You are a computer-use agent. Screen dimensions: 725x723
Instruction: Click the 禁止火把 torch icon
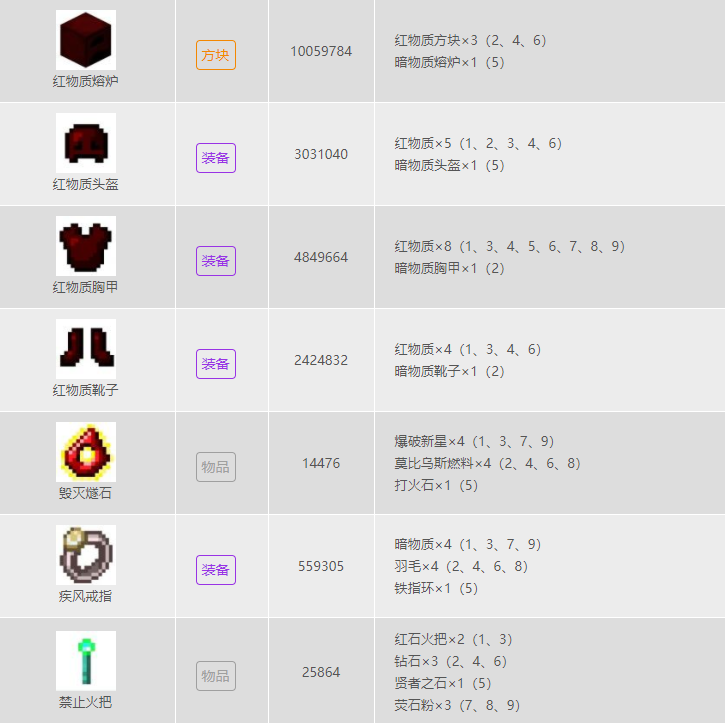86,660
